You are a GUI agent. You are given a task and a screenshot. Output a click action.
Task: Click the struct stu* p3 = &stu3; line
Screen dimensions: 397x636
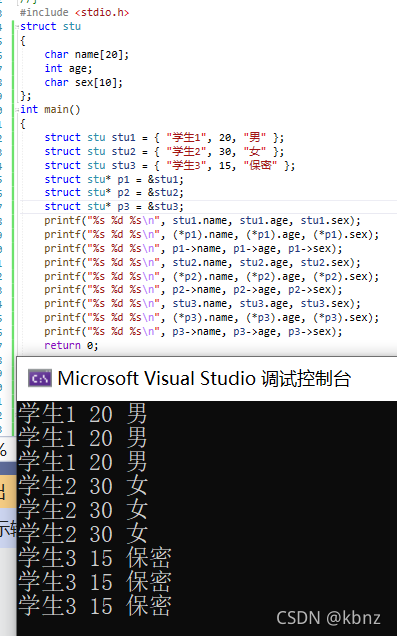click(x=114, y=206)
